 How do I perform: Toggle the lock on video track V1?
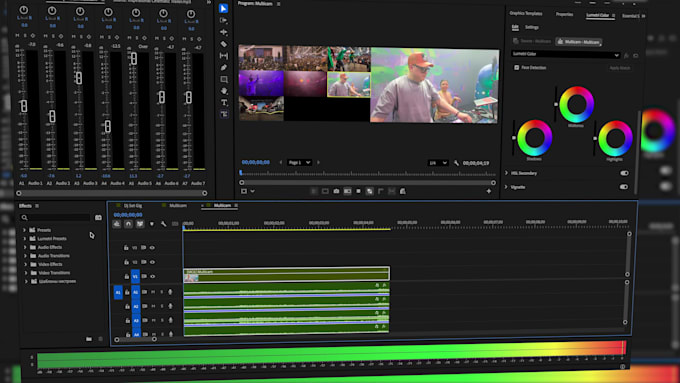[127, 276]
